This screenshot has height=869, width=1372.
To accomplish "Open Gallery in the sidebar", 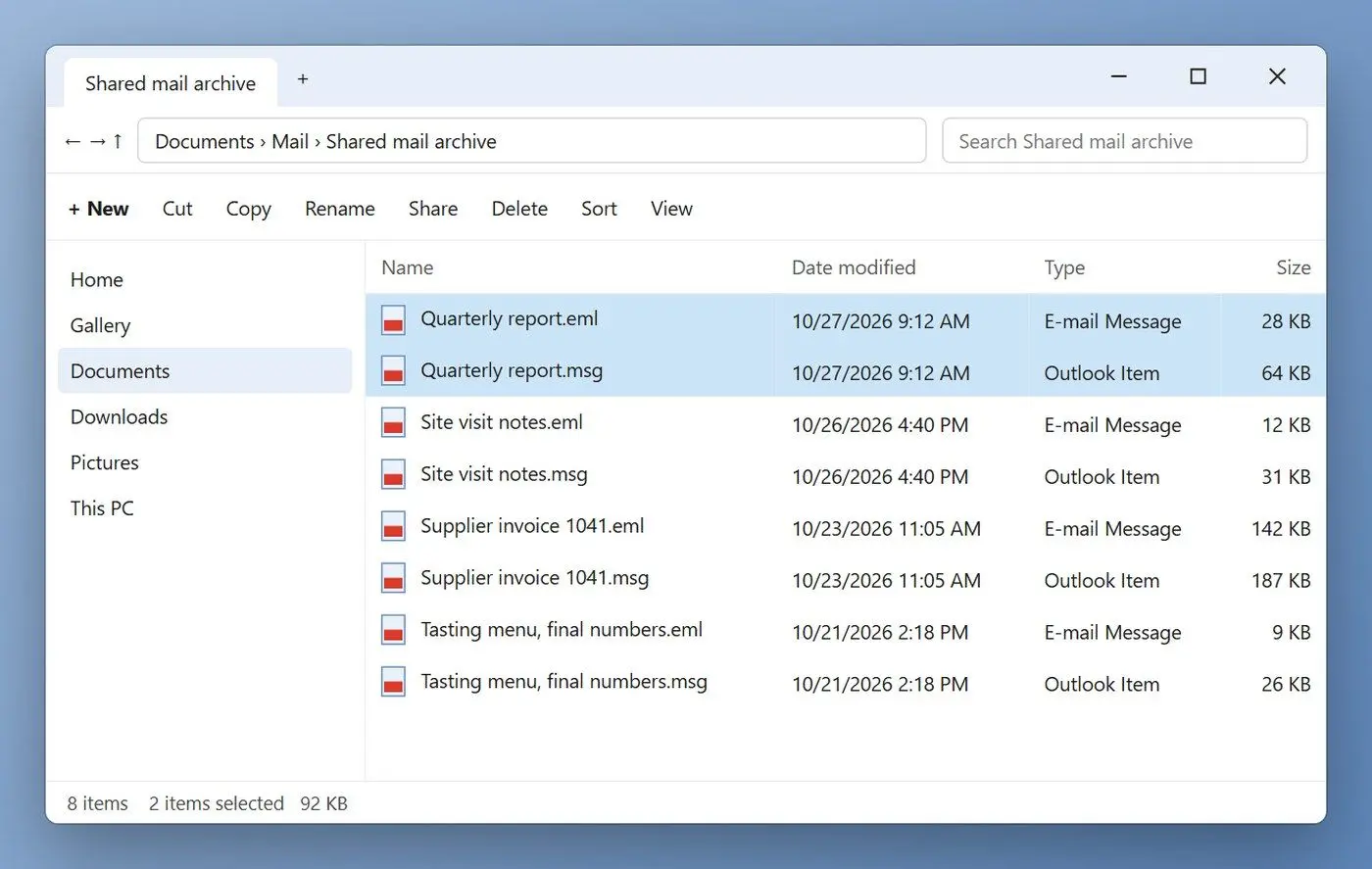I will [x=205, y=325].
